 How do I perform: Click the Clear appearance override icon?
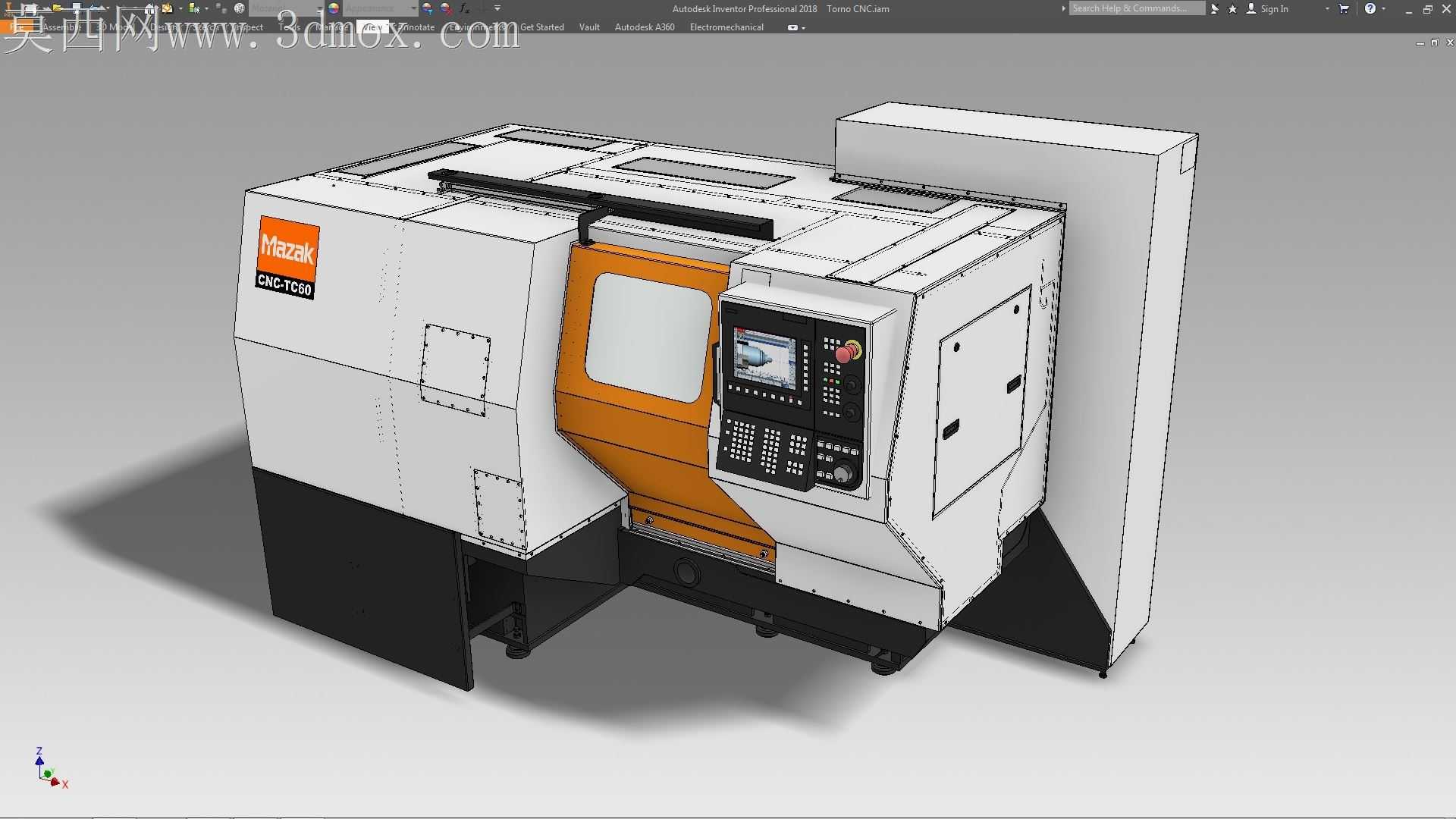click(x=447, y=8)
